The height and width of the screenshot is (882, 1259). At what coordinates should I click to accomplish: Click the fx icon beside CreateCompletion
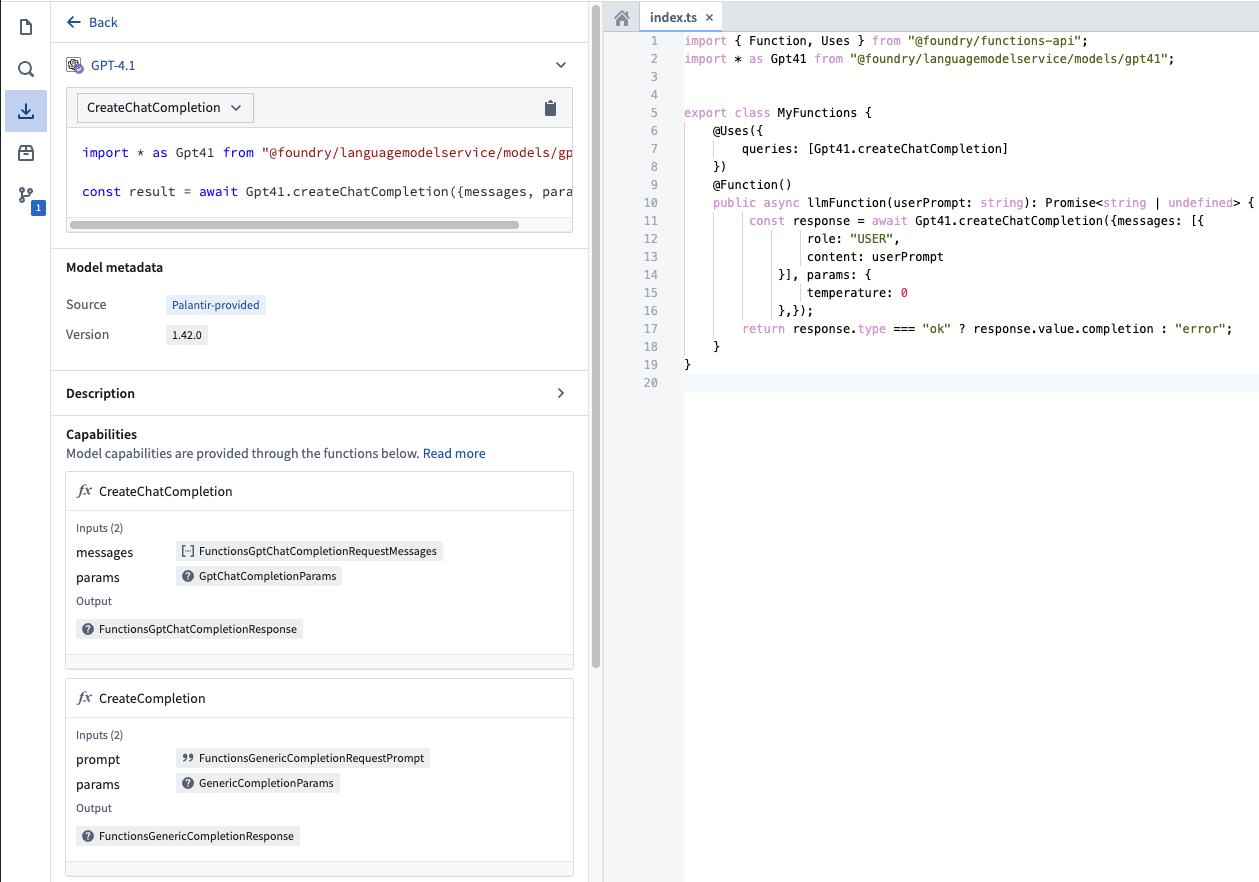(85, 698)
